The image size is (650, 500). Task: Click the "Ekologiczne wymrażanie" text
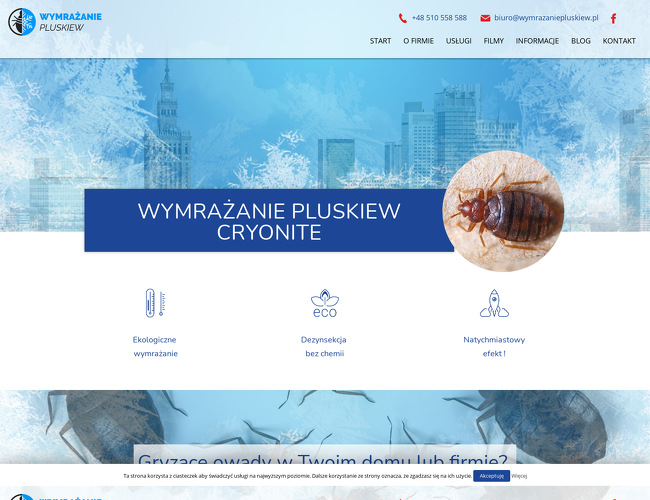tap(155, 347)
